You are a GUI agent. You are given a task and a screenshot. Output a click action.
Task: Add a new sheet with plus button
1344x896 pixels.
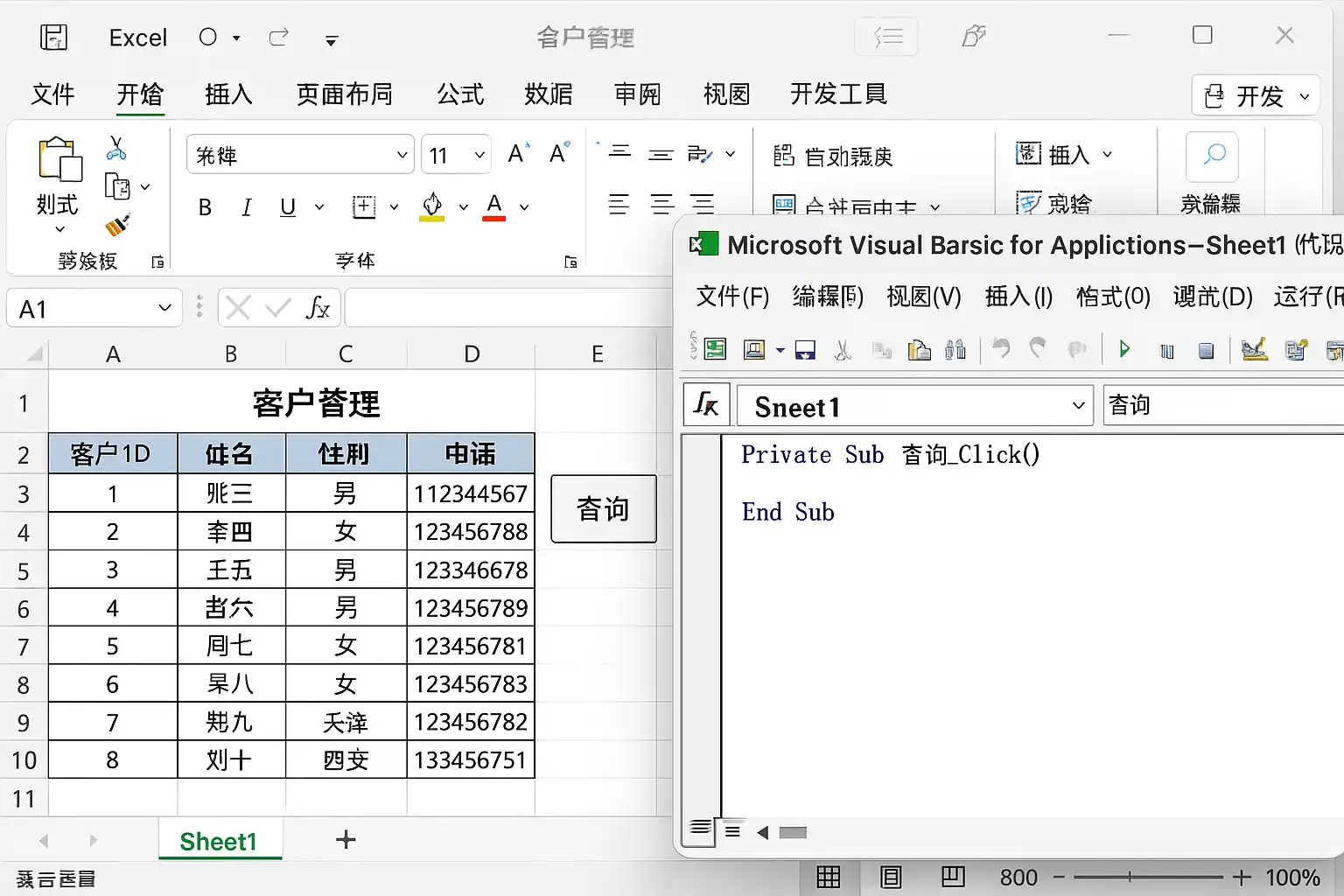(x=346, y=840)
